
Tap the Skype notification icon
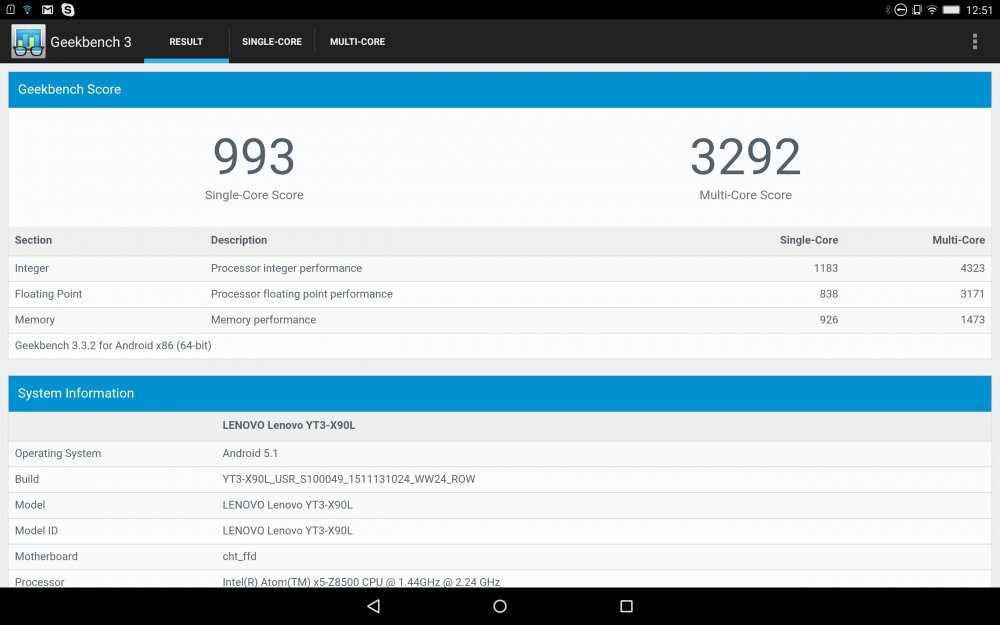pyautogui.click(x=67, y=9)
